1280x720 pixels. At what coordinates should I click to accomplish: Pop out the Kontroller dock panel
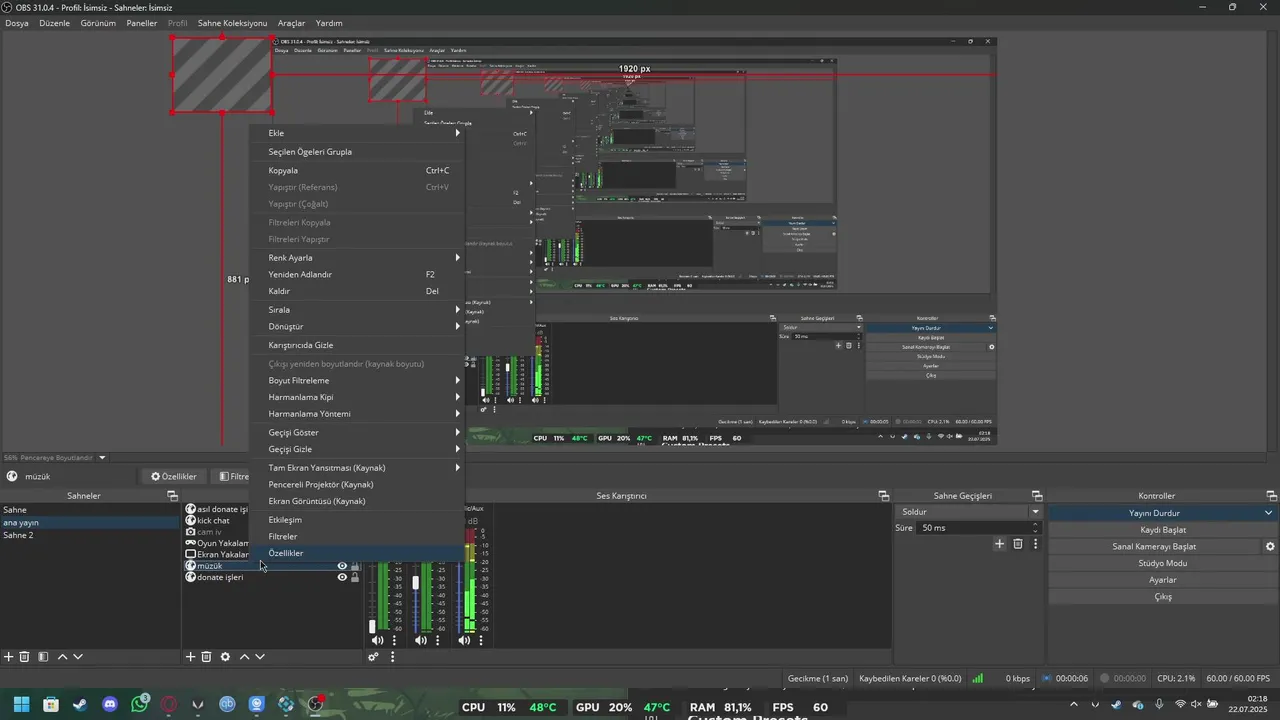click(x=1271, y=496)
